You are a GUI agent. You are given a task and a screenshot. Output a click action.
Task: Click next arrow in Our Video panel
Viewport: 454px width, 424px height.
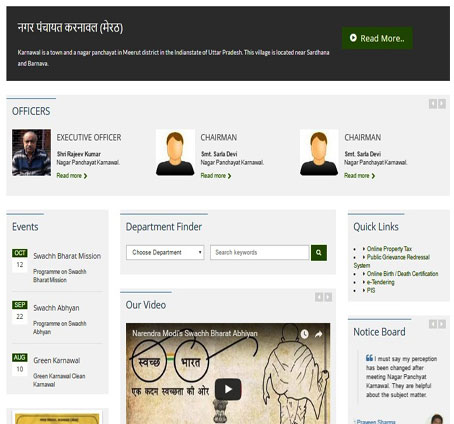[328, 297]
